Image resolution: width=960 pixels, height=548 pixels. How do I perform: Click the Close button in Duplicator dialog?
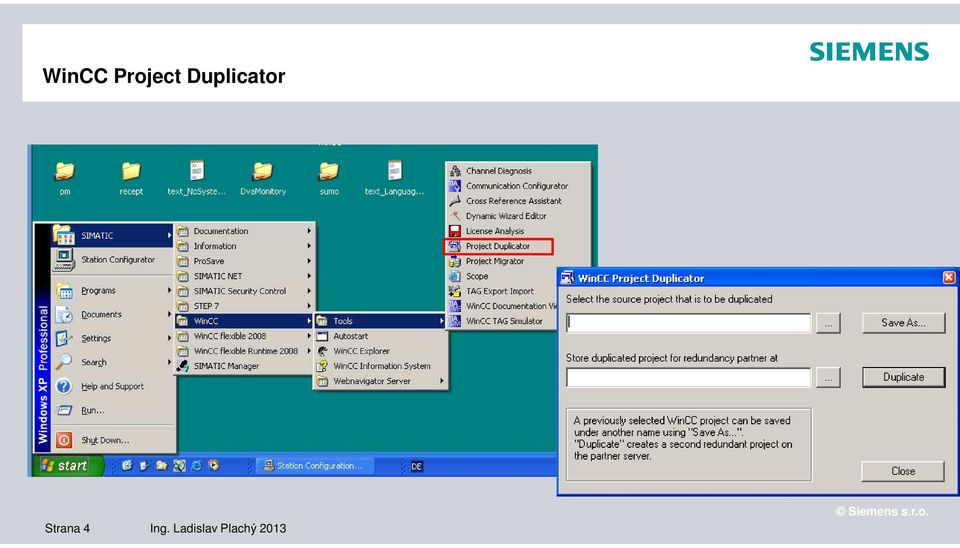(x=903, y=471)
